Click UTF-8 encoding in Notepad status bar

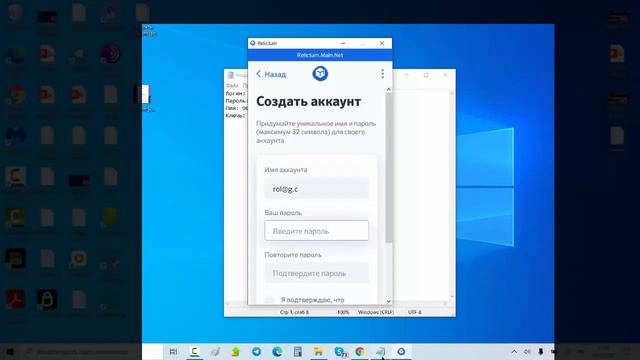(415, 312)
